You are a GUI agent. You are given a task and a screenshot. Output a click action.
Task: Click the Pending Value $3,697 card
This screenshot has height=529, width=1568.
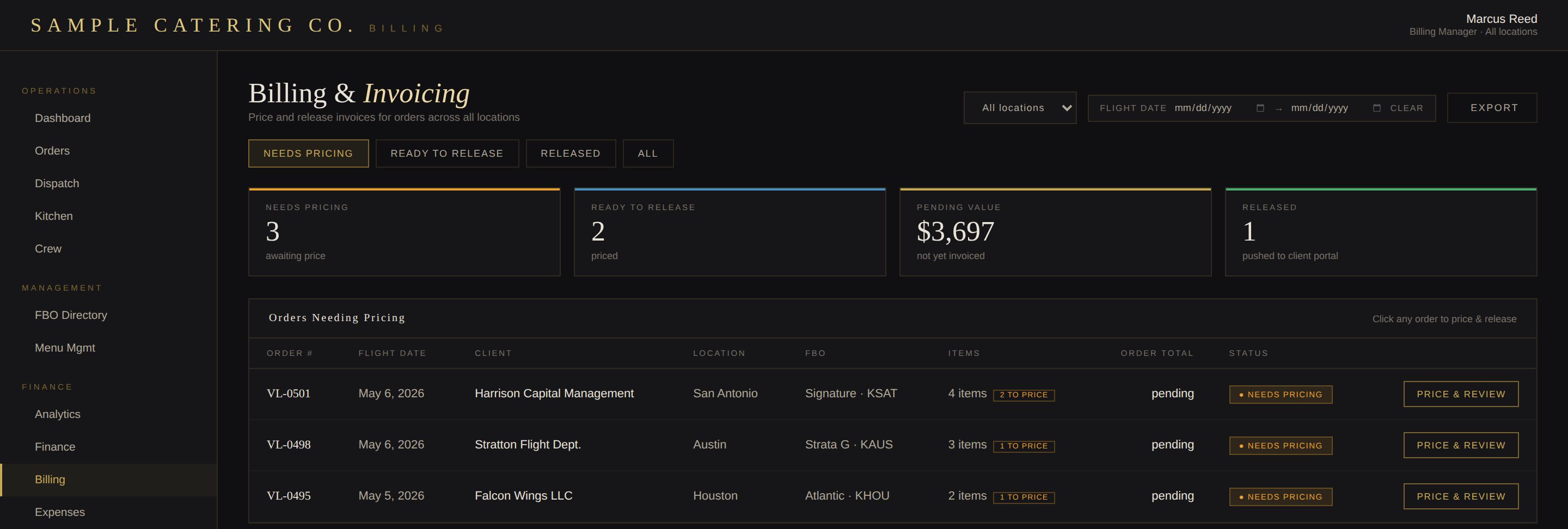pyautogui.click(x=1055, y=232)
